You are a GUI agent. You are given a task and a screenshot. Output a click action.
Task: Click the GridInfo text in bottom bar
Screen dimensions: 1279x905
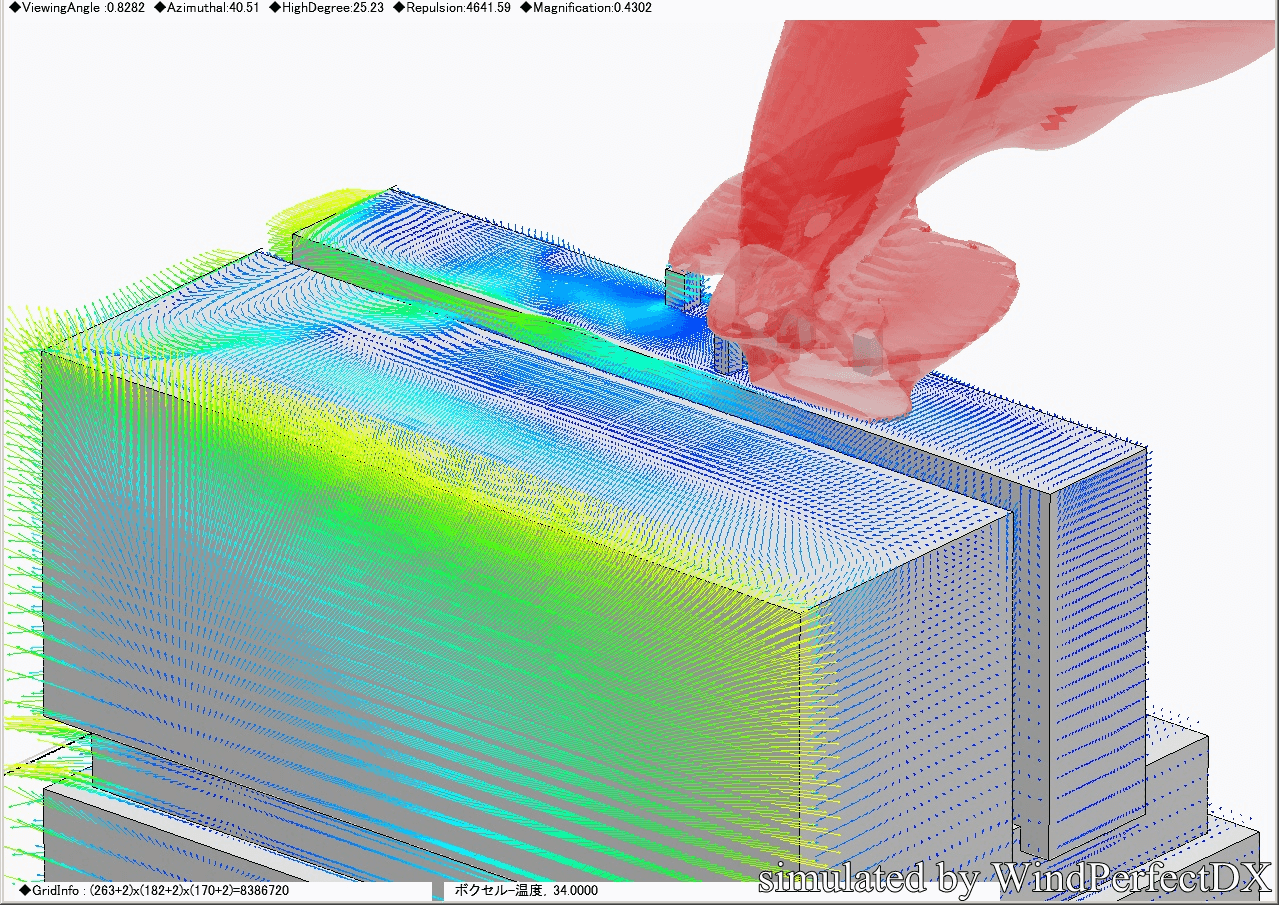coord(160,890)
